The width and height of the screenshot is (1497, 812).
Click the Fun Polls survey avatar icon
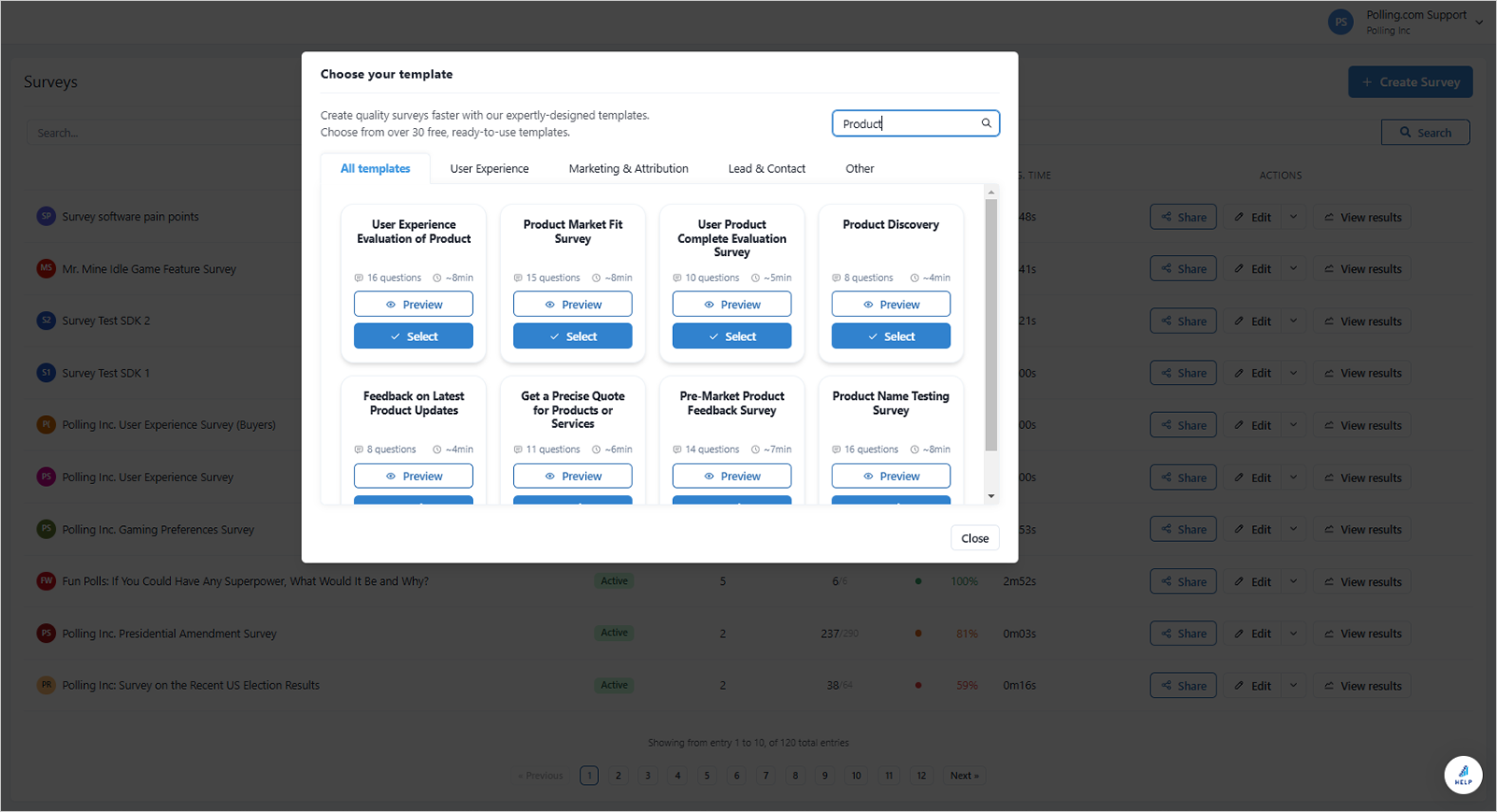pyautogui.click(x=46, y=581)
